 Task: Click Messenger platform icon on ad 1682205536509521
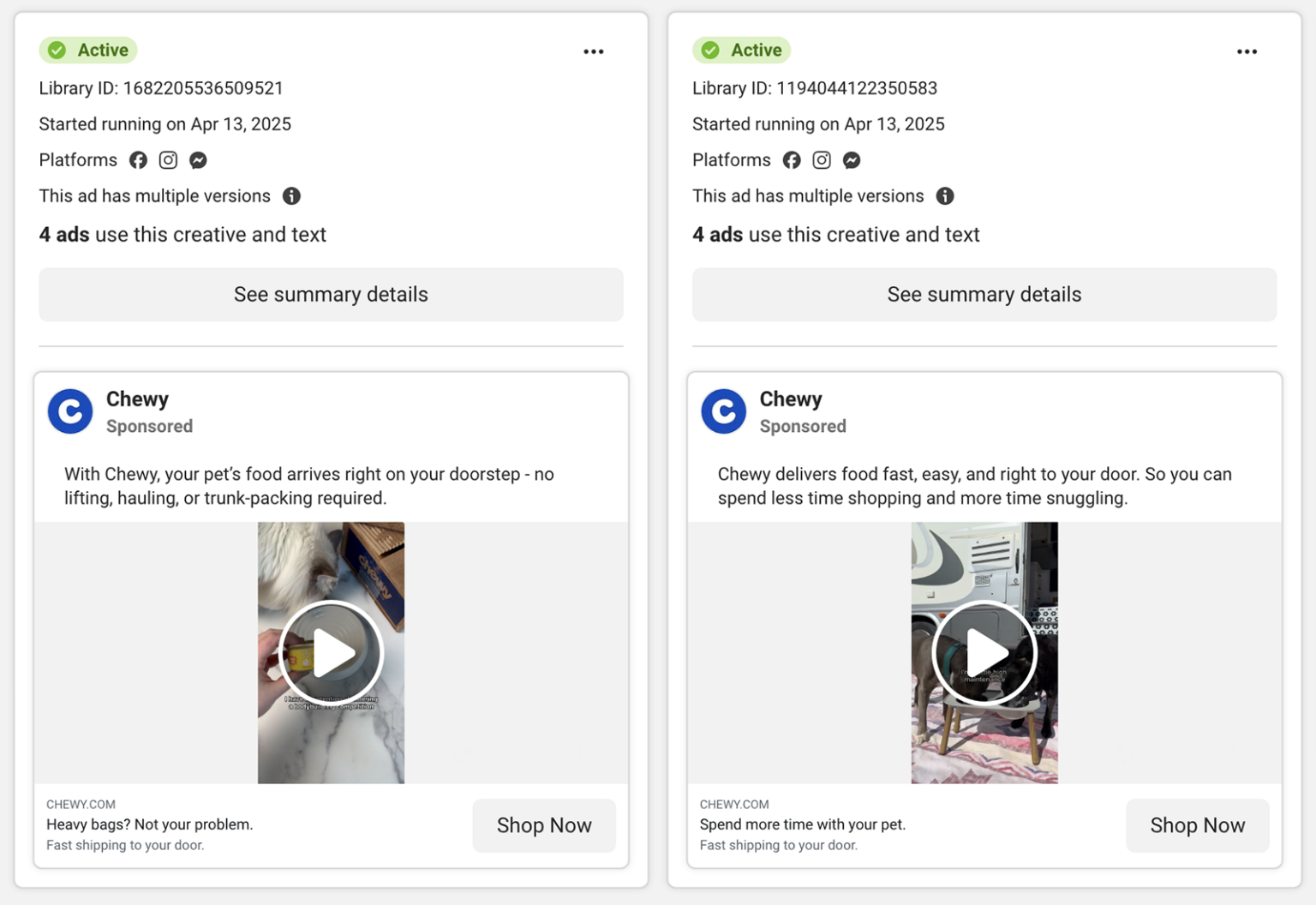pyautogui.click(x=198, y=160)
